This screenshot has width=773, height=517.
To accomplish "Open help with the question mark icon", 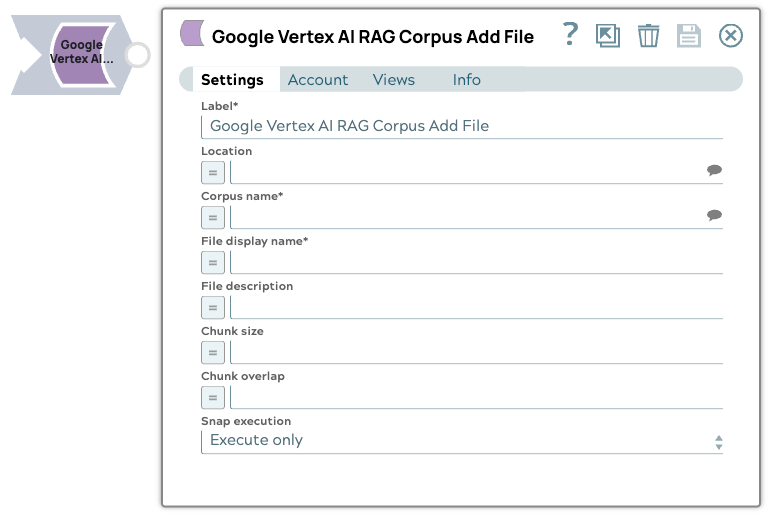I will point(570,35).
